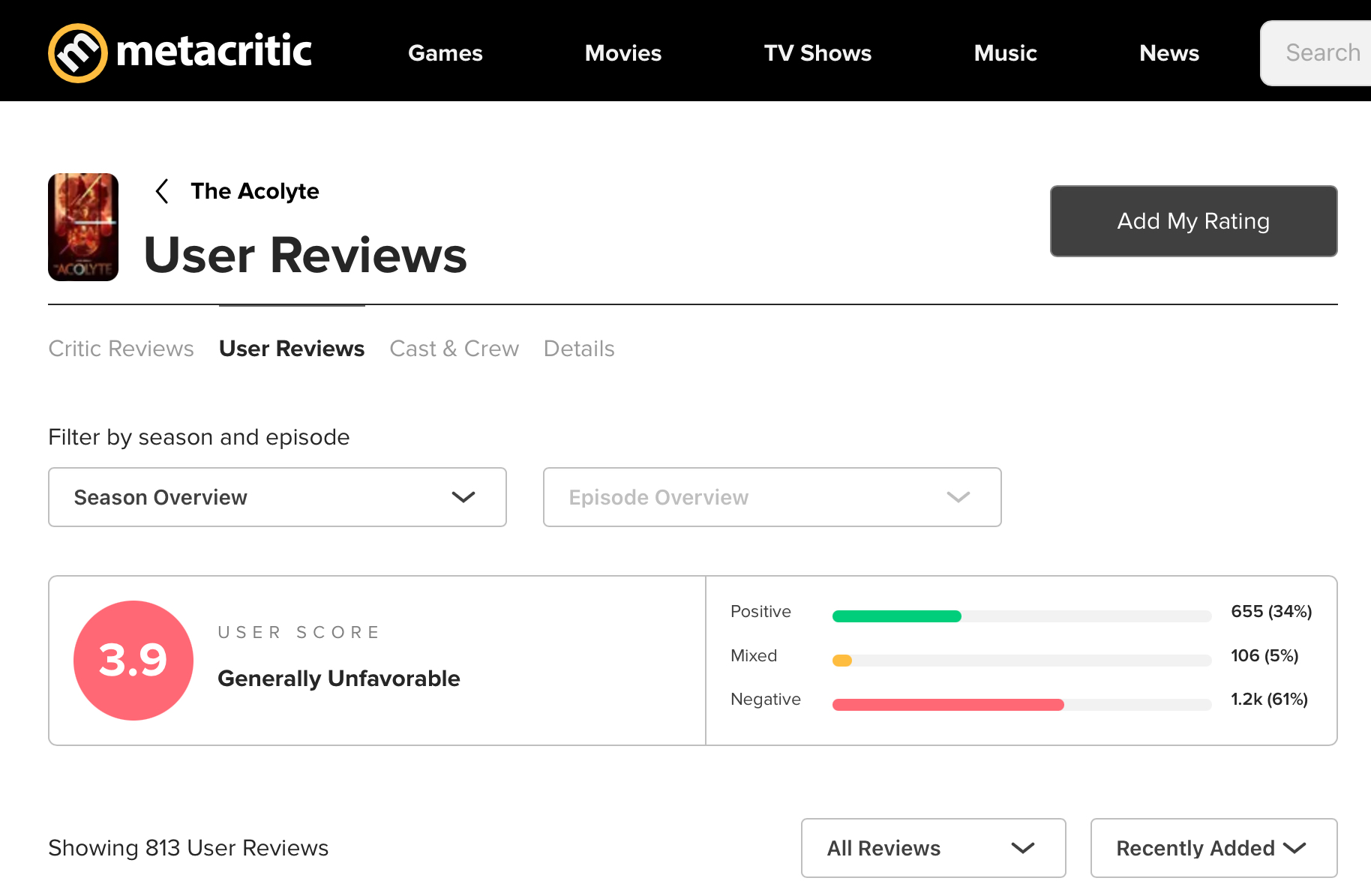1371x896 pixels.
Task: Click the large User Reviews heading
Action: tap(305, 255)
